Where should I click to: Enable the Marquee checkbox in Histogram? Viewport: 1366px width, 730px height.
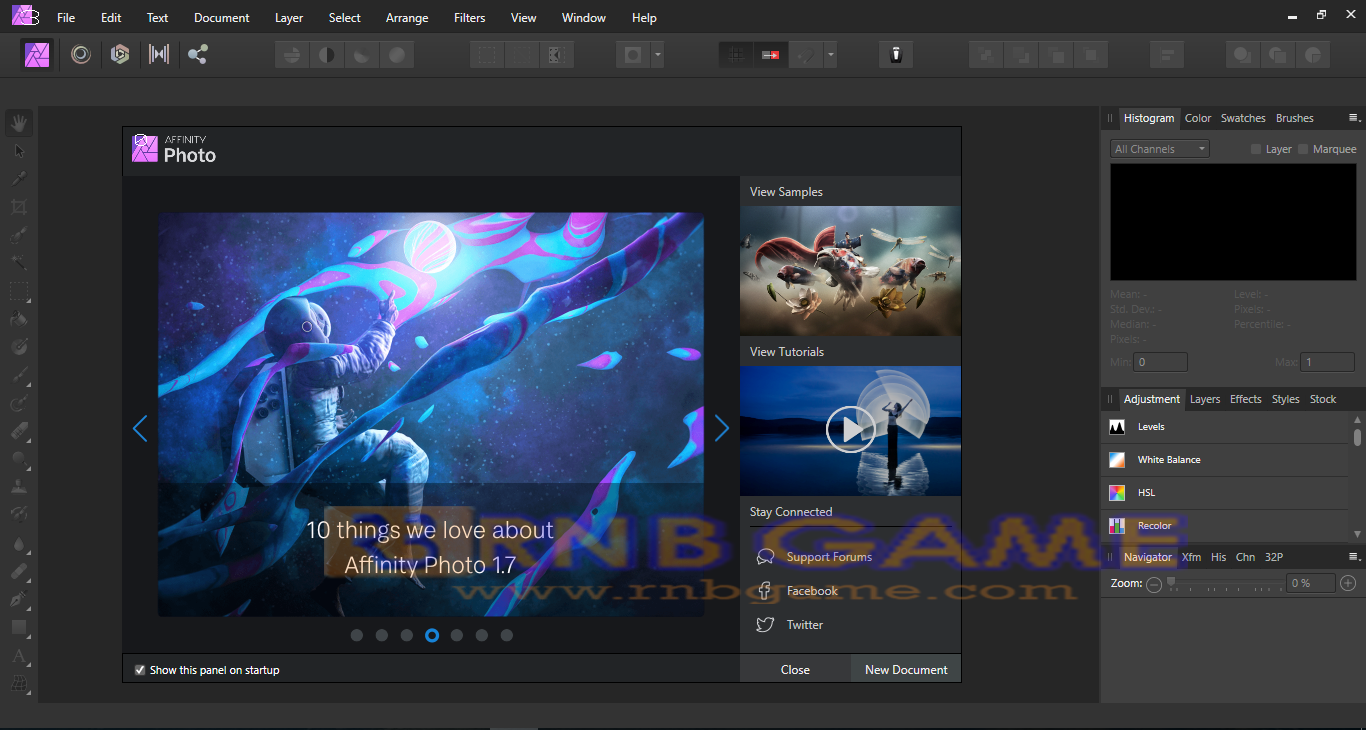click(x=1303, y=149)
